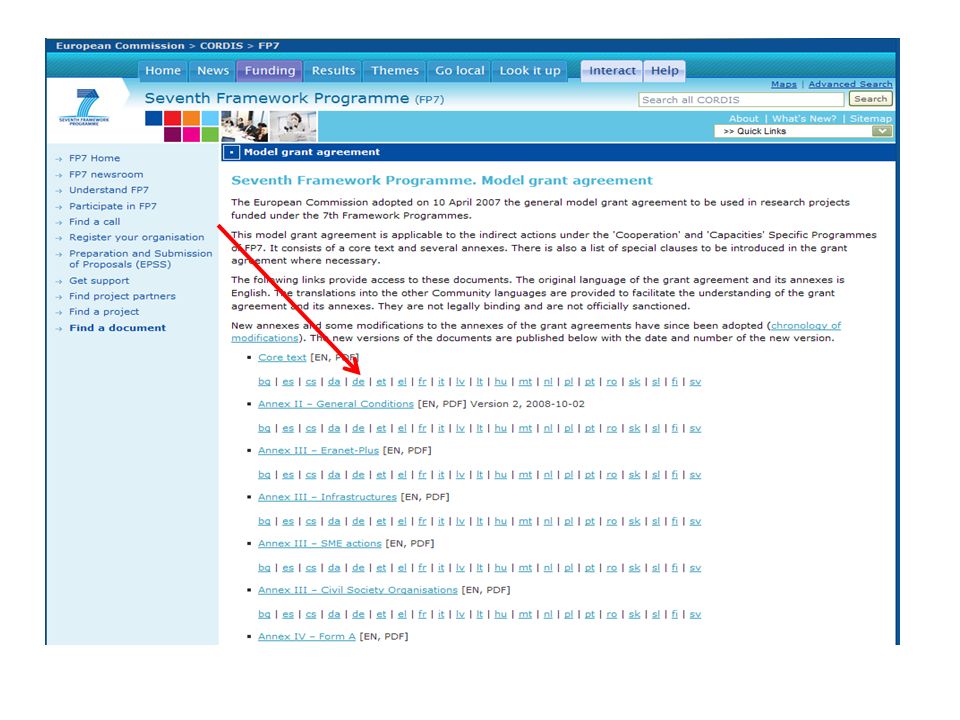Click the Search all CORDIS input field
Image resolution: width=960 pixels, height=720 pixels.
(741, 99)
